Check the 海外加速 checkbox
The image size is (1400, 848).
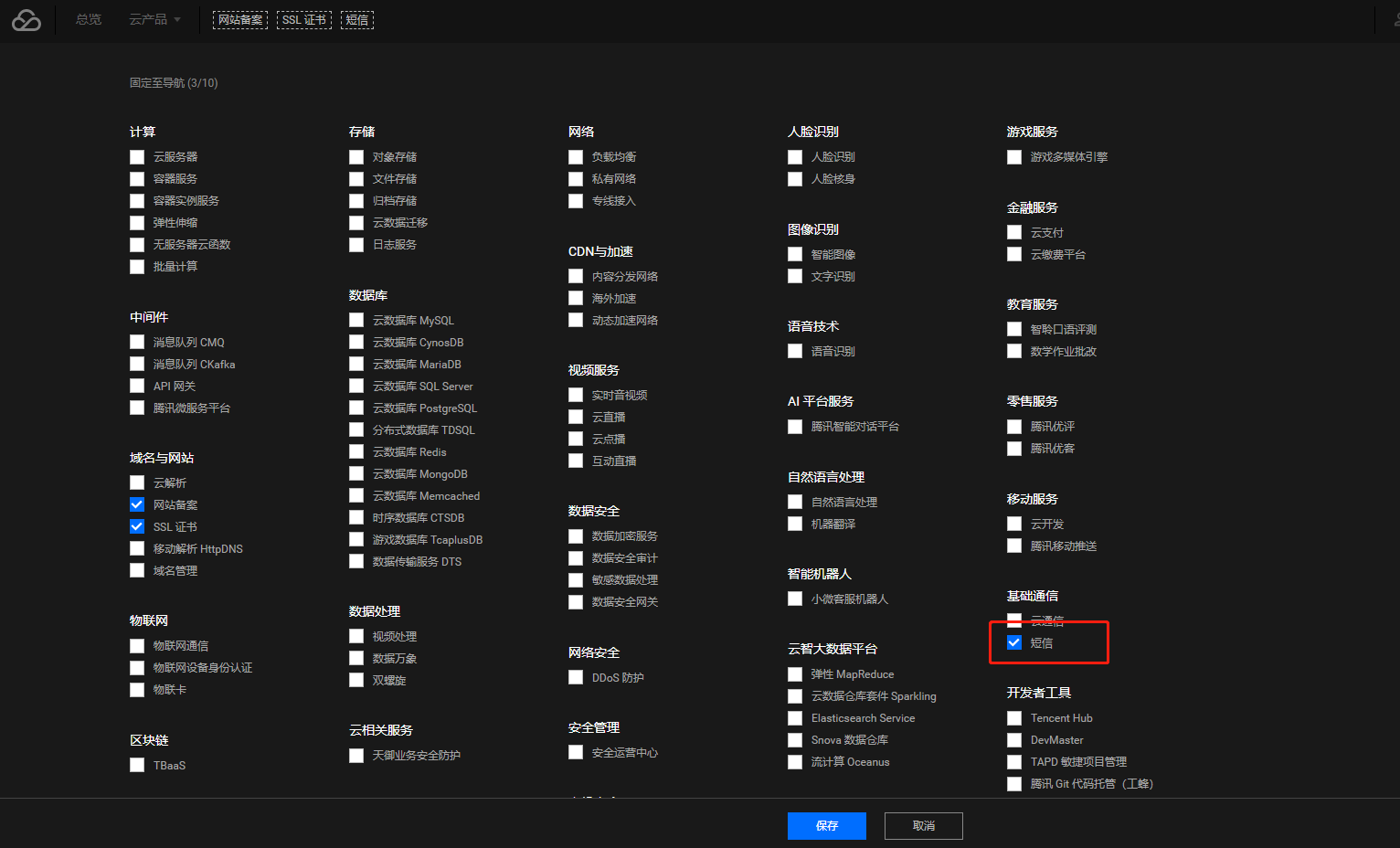[x=576, y=298]
